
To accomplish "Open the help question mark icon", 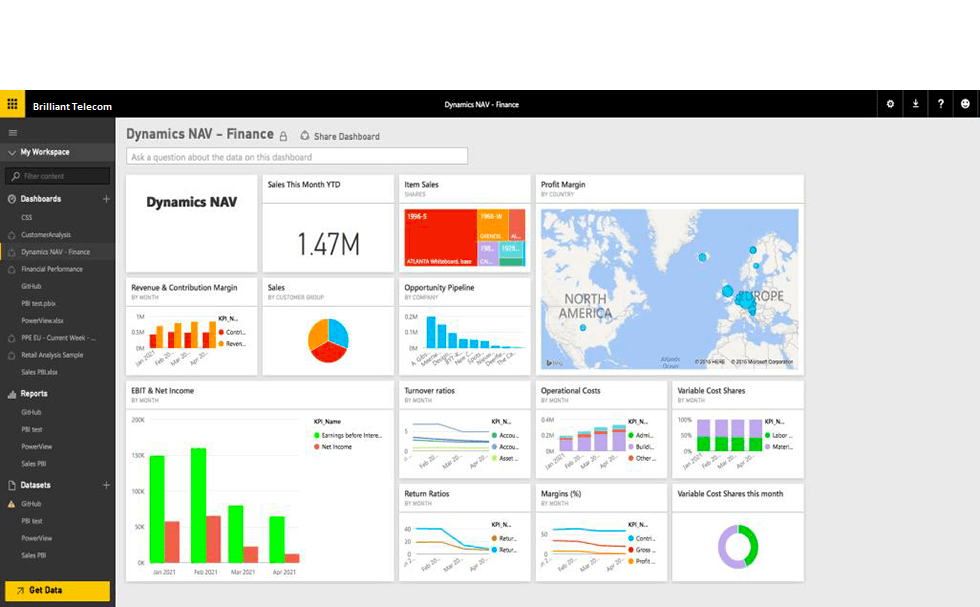I will 940,104.
